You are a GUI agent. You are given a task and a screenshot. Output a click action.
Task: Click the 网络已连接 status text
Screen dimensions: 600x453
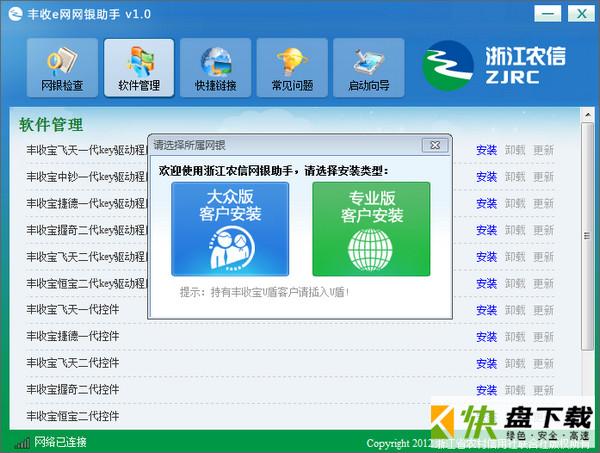point(60,442)
